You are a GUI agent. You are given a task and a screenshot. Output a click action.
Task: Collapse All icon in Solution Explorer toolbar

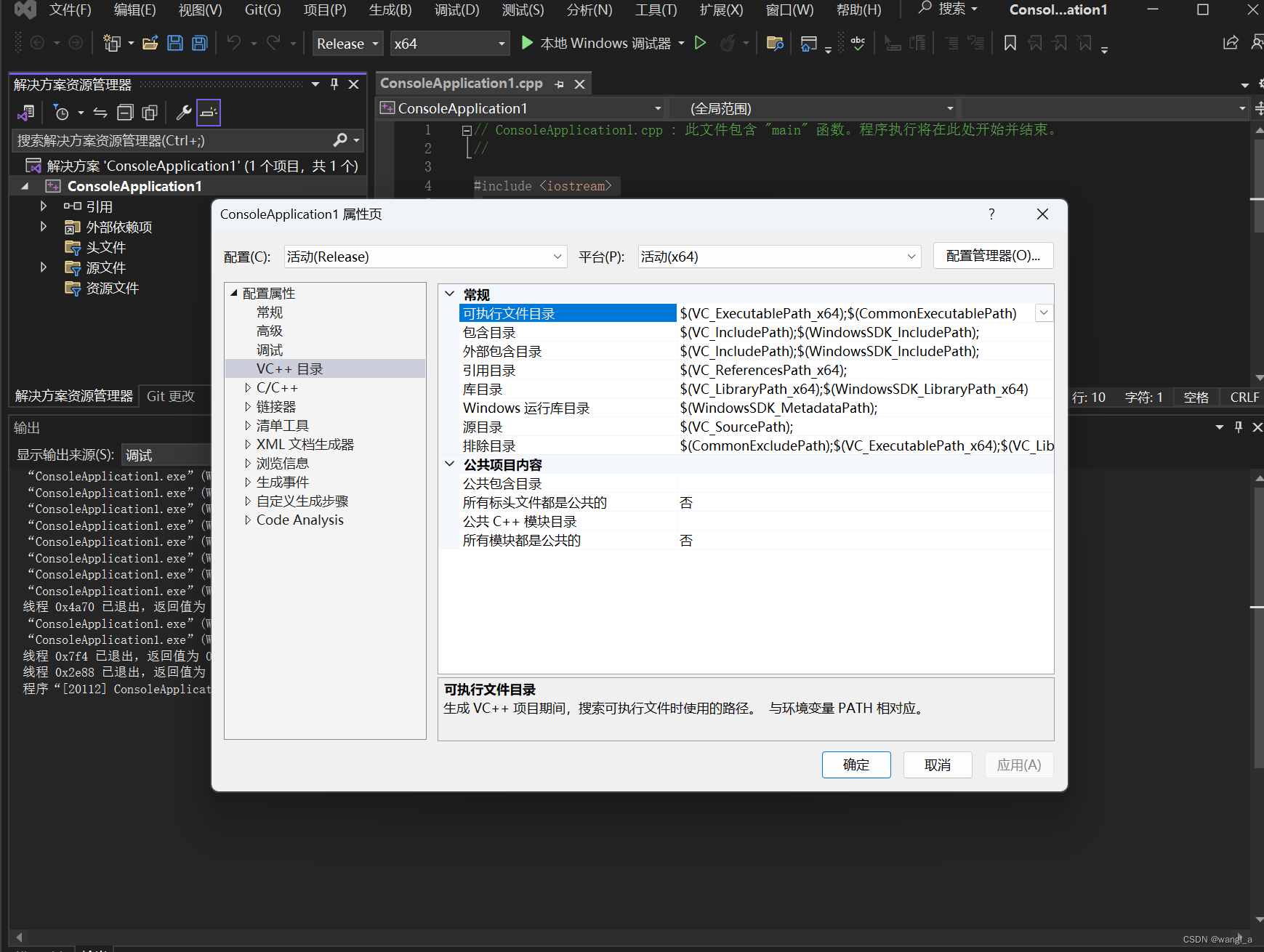pyautogui.click(x=125, y=113)
